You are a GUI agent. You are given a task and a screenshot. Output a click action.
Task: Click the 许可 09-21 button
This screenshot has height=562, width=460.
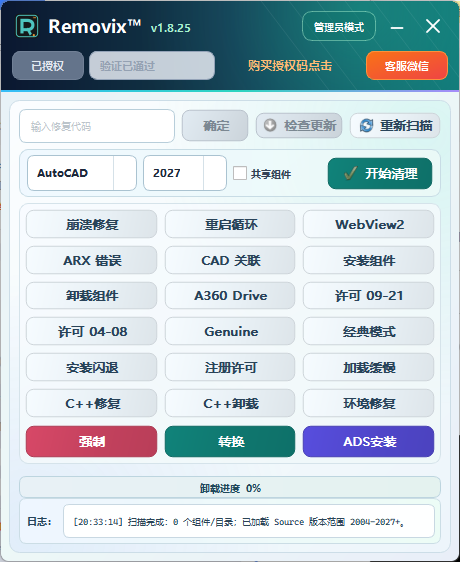[x=369, y=296]
